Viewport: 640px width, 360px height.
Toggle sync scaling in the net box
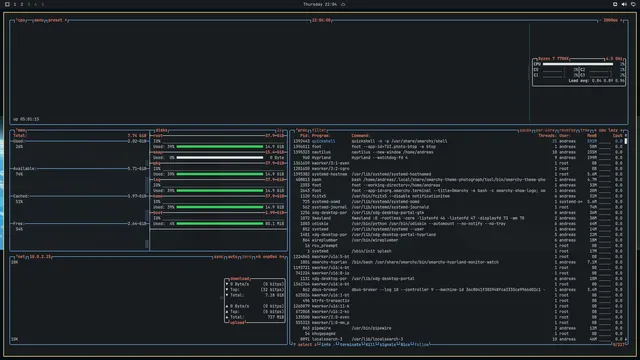coord(218,257)
